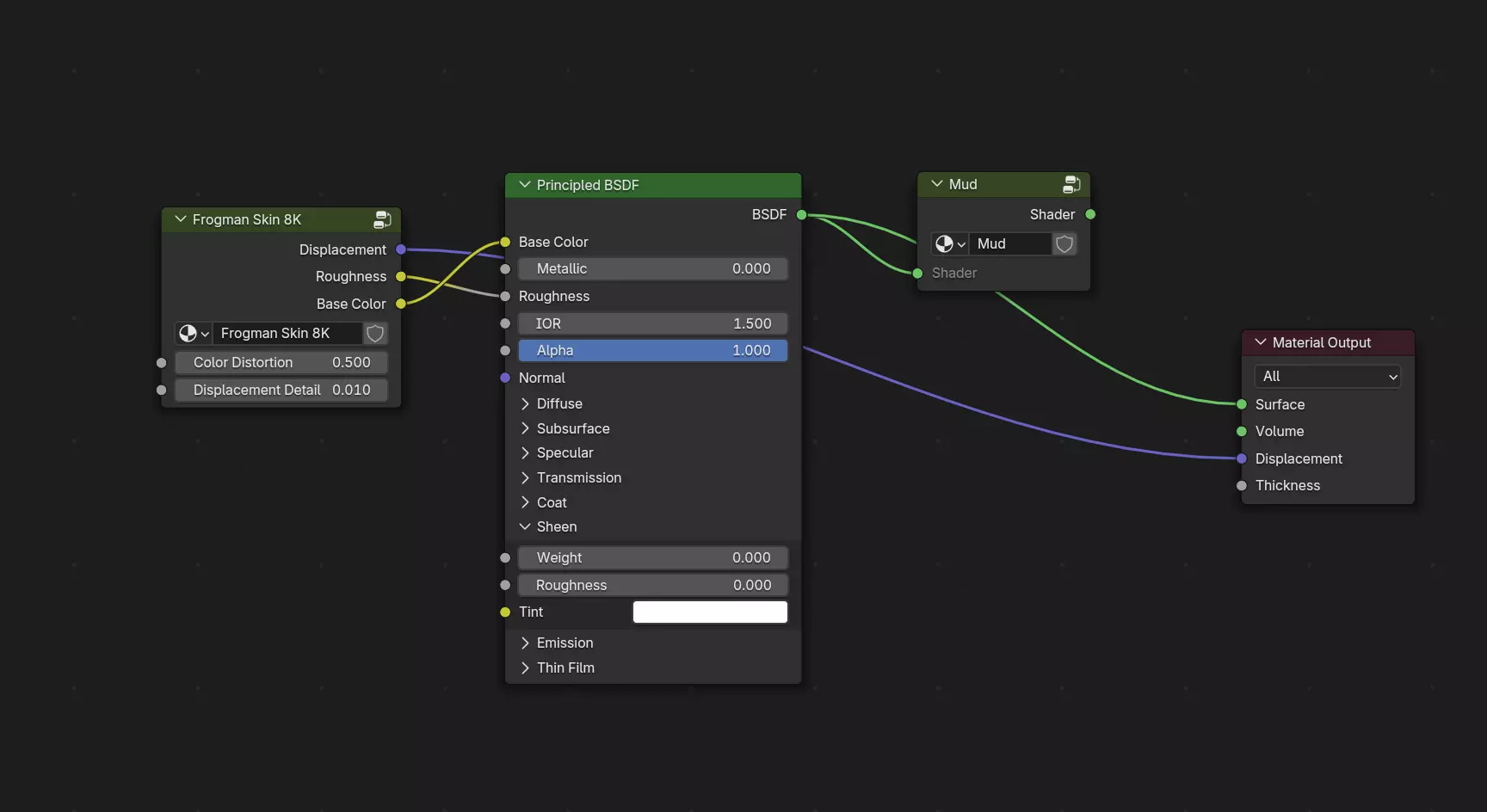Expand the Coat panel

pos(525,503)
